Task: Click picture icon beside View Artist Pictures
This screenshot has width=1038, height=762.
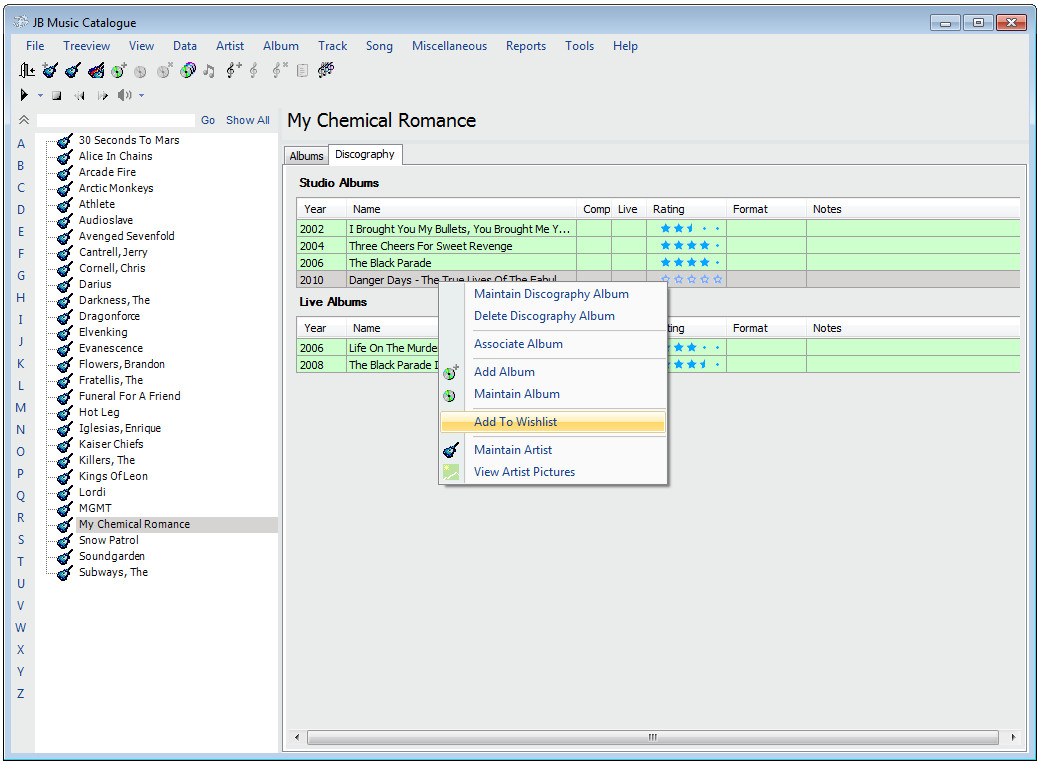Action: 451,472
